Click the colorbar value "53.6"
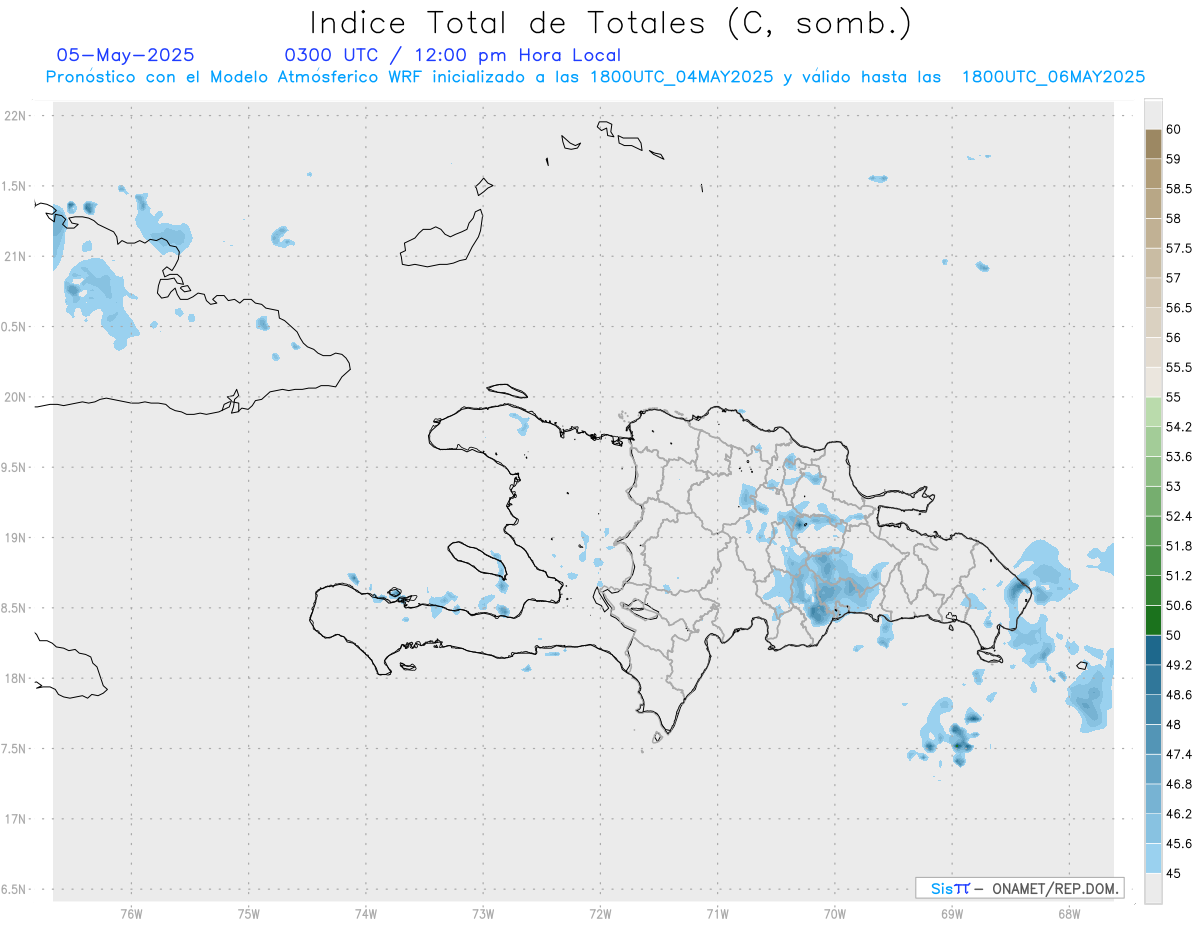1200x927 pixels. [x=1179, y=457]
